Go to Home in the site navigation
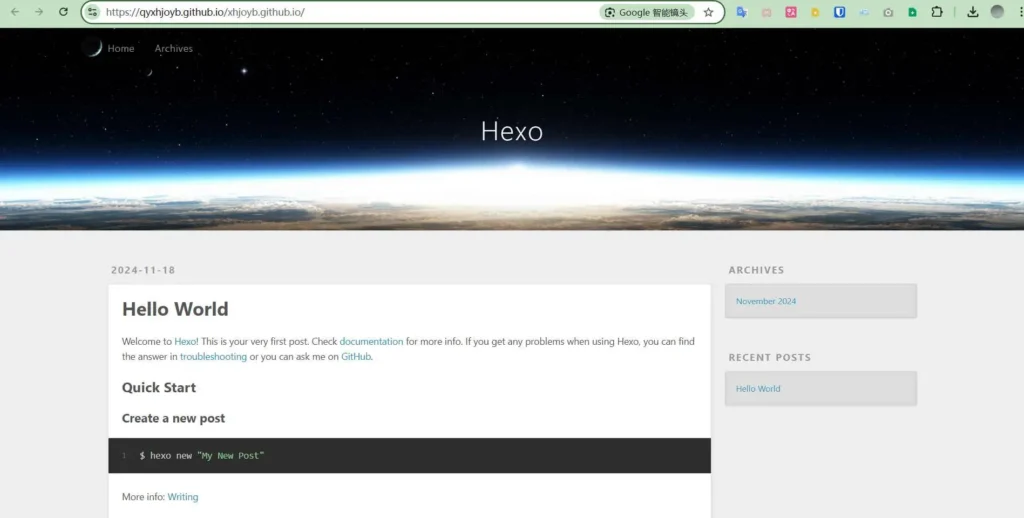Image resolution: width=1024 pixels, height=518 pixels. click(x=121, y=48)
